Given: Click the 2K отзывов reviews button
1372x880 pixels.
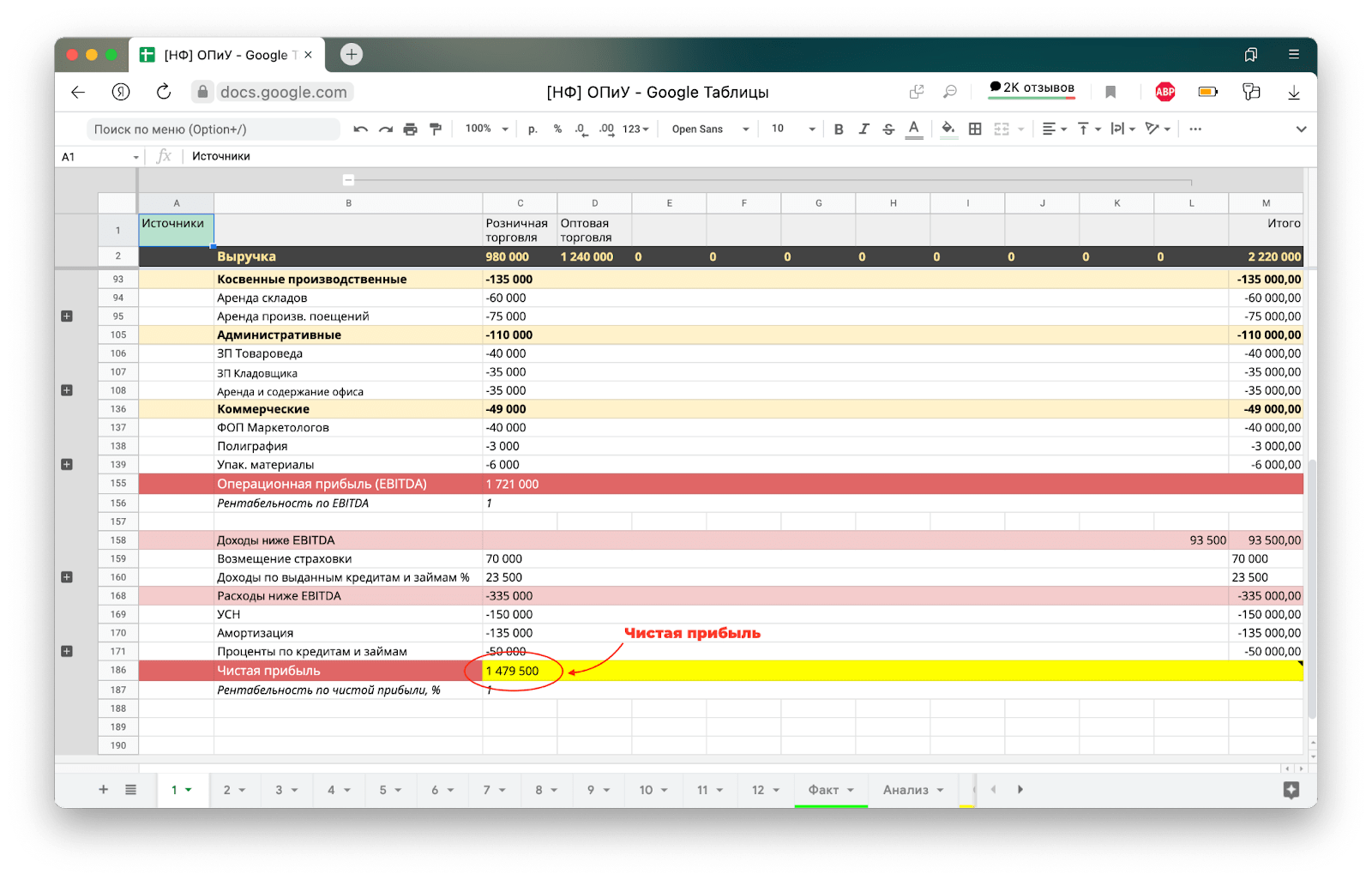Looking at the screenshot, I should [1032, 88].
